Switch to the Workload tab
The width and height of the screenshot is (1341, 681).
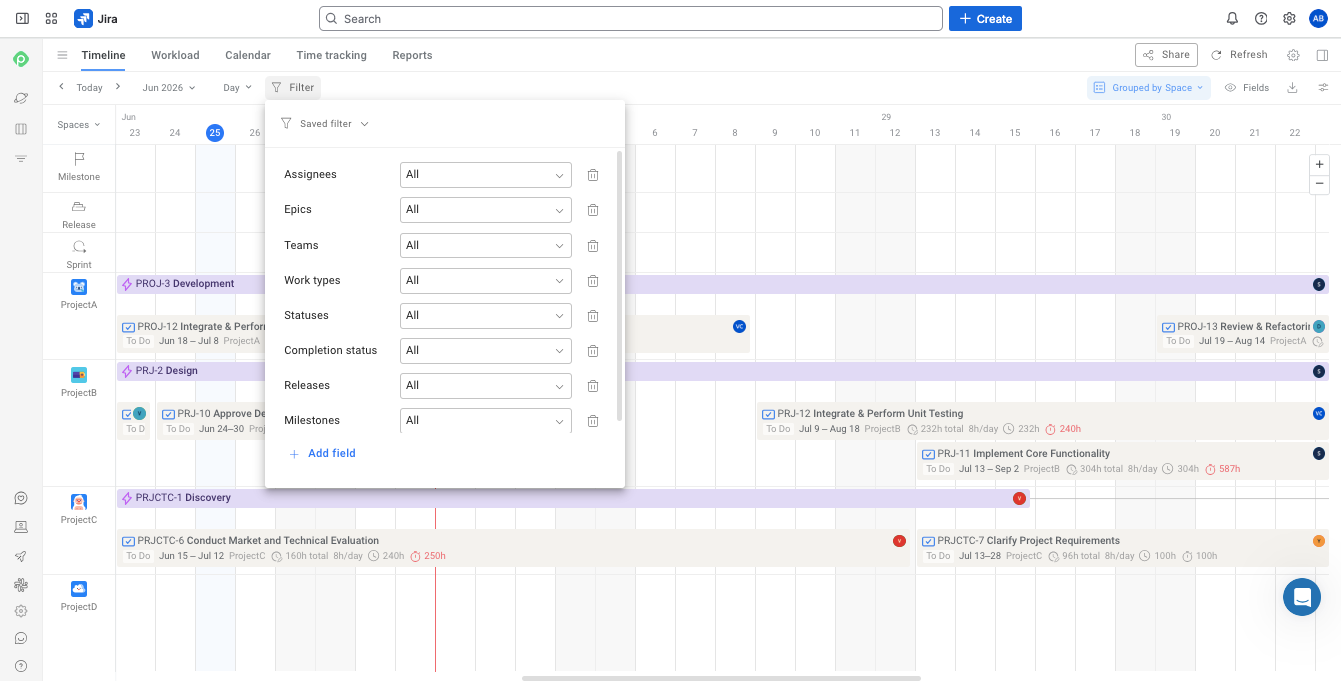click(x=175, y=55)
